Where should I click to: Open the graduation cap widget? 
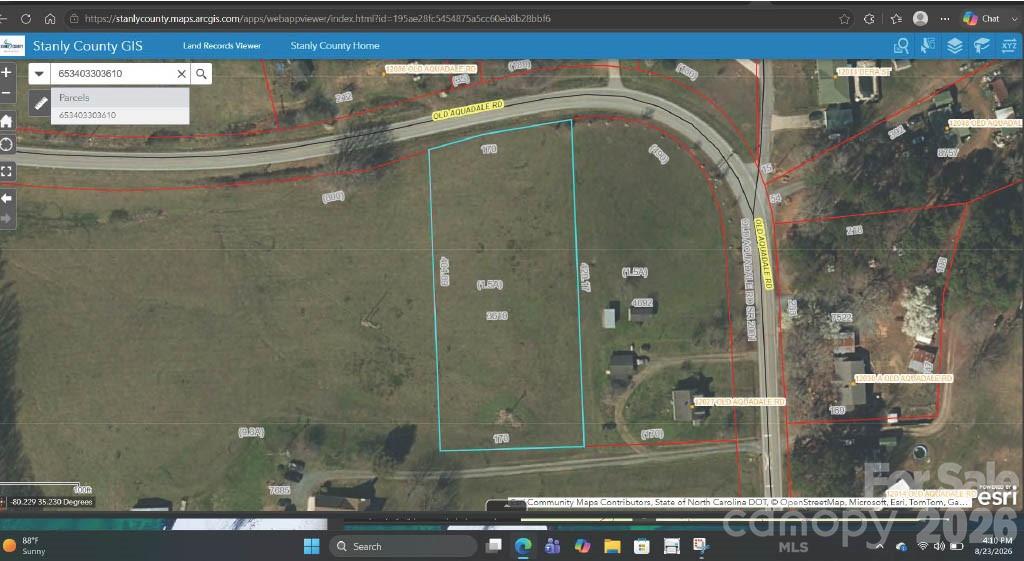tap(982, 46)
